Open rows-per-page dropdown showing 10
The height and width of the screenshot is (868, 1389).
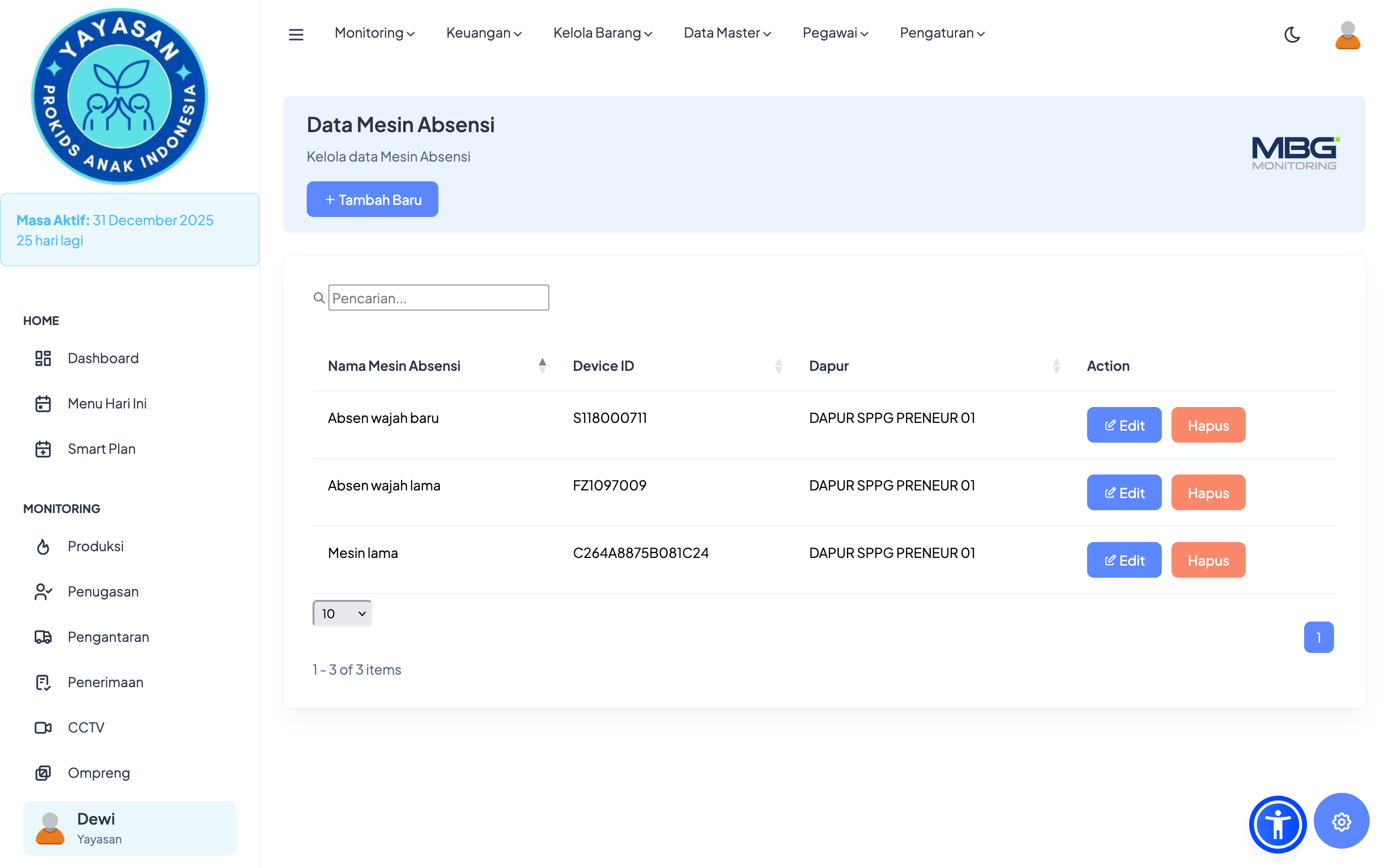coord(342,613)
